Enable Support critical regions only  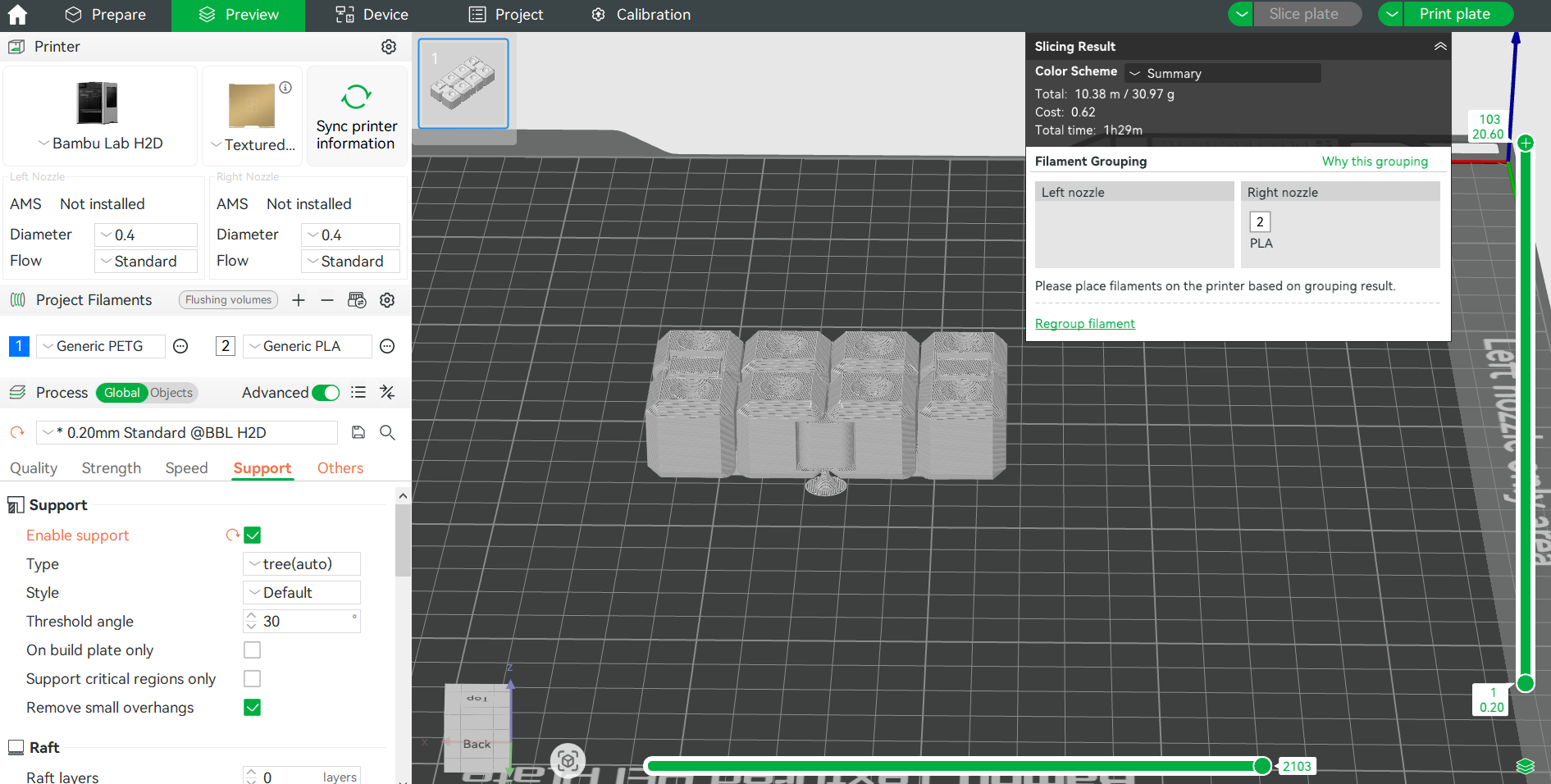[253, 679]
